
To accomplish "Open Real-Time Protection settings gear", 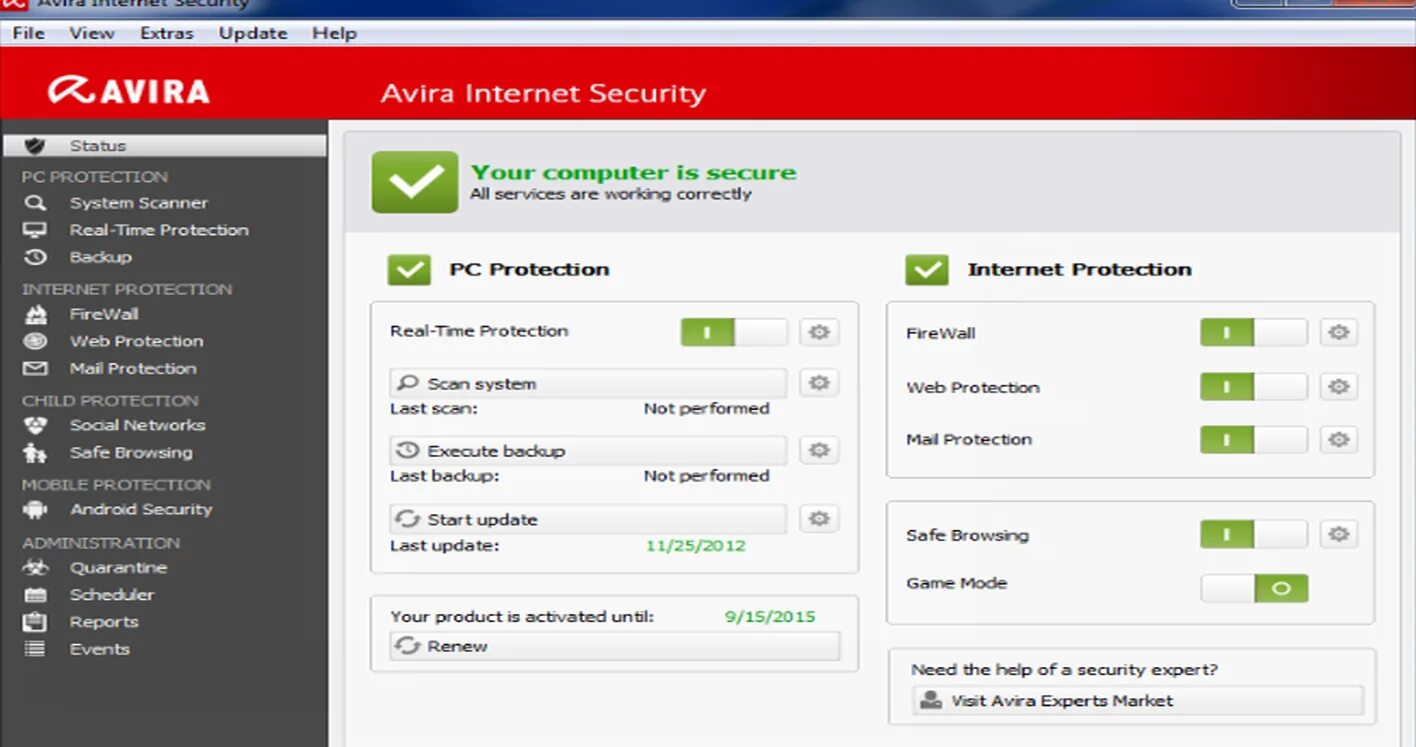I will tap(819, 332).
